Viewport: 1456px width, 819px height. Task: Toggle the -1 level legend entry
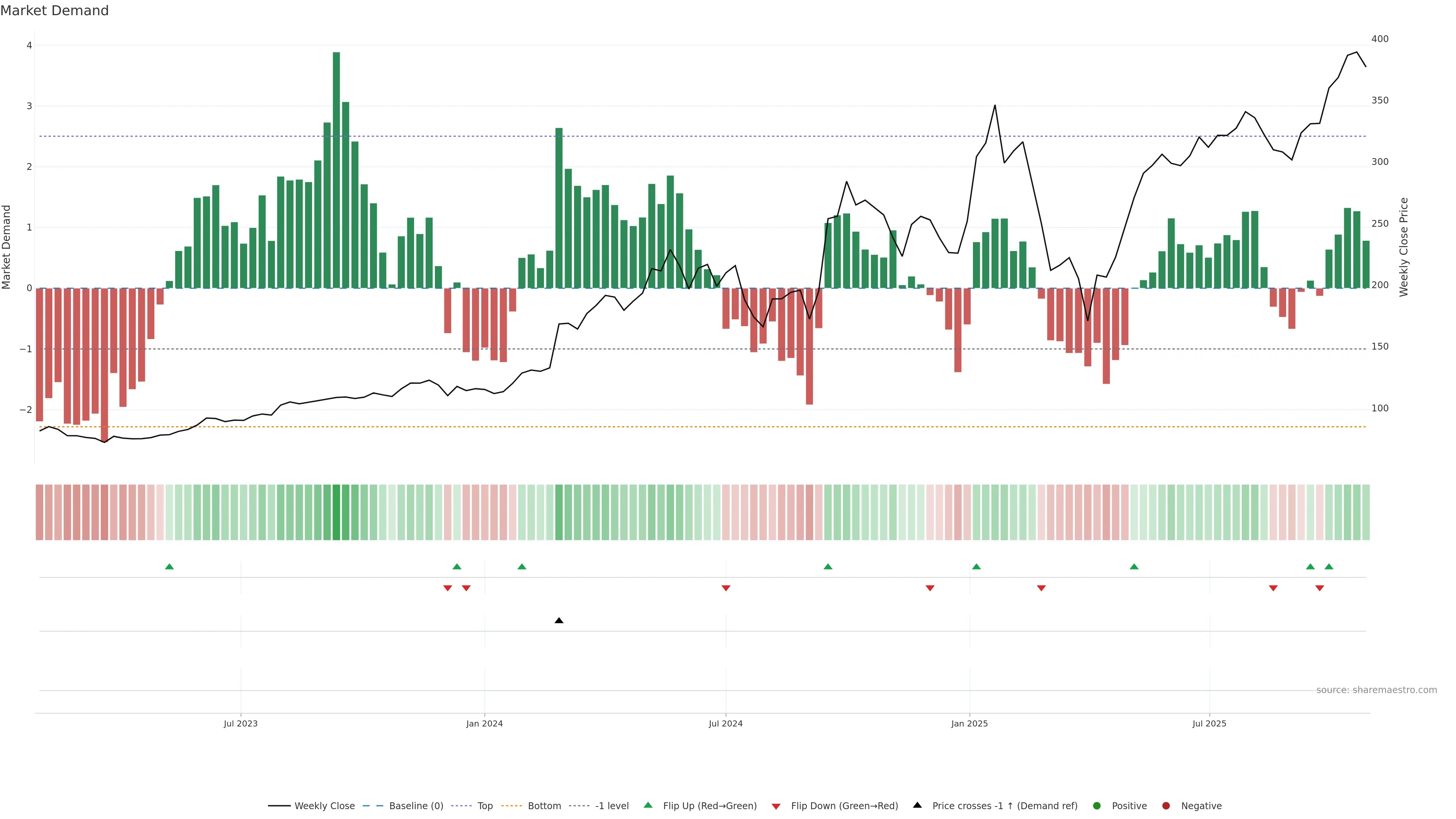coord(612,805)
